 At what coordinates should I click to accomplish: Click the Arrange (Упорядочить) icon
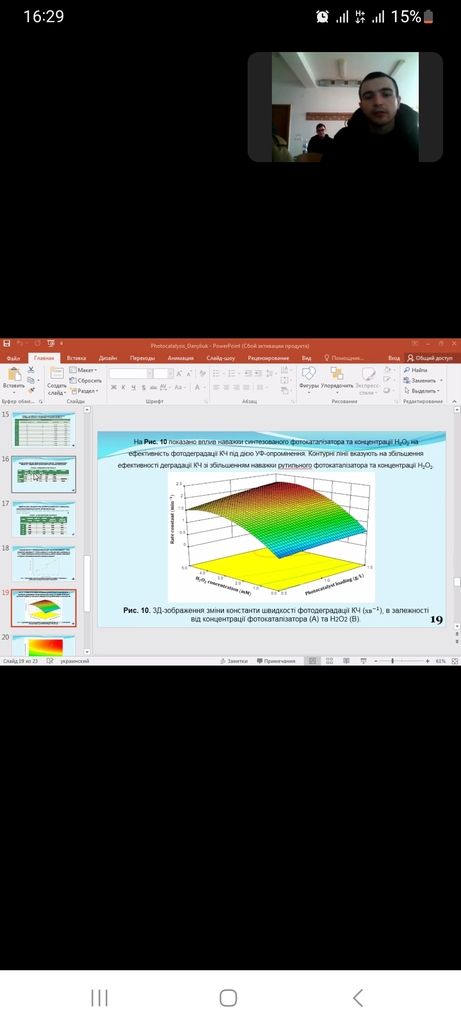click(337, 374)
